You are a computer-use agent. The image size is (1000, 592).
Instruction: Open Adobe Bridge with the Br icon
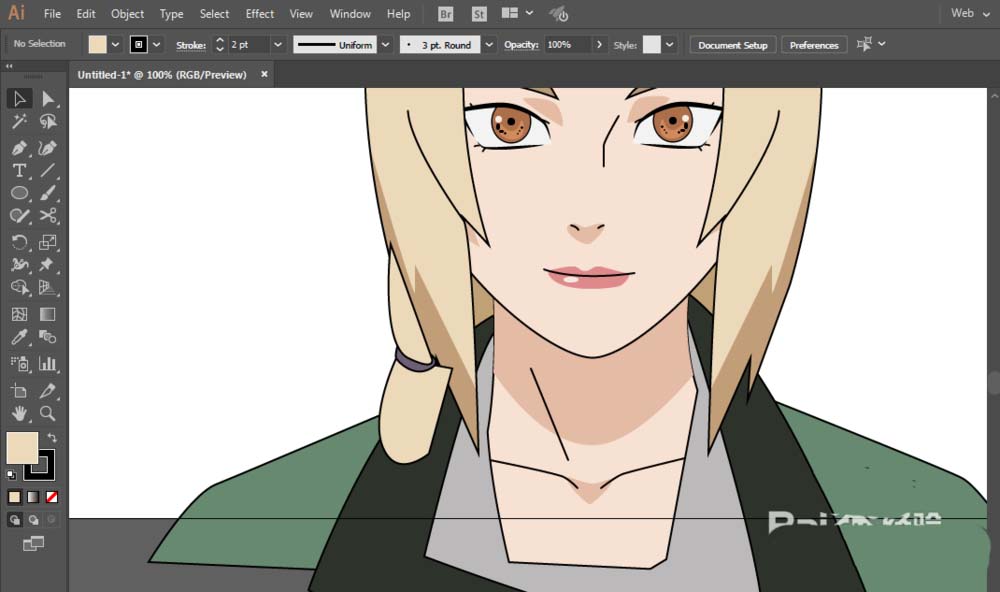click(x=446, y=14)
